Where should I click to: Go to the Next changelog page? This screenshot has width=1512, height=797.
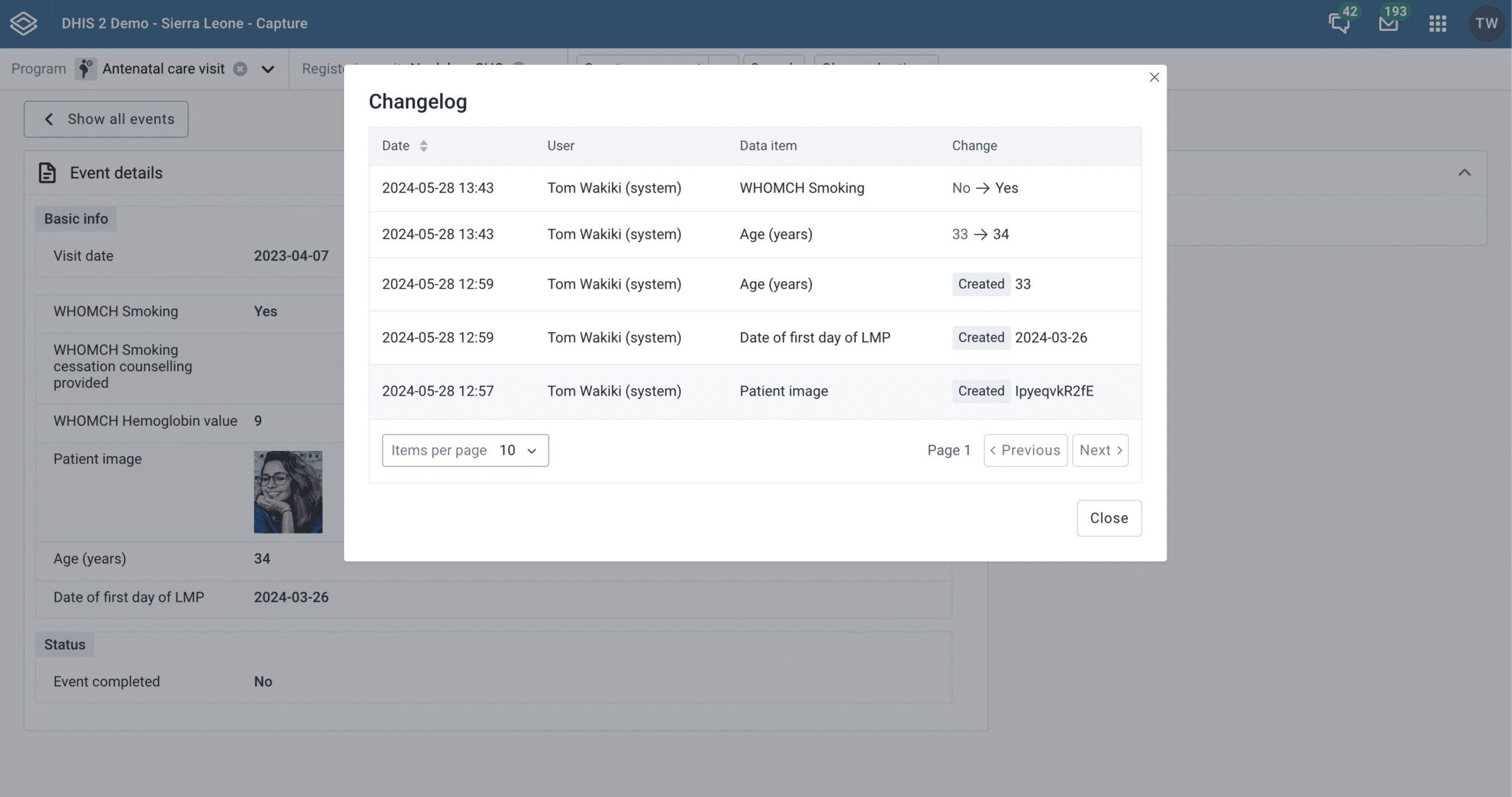point(1099,450)
